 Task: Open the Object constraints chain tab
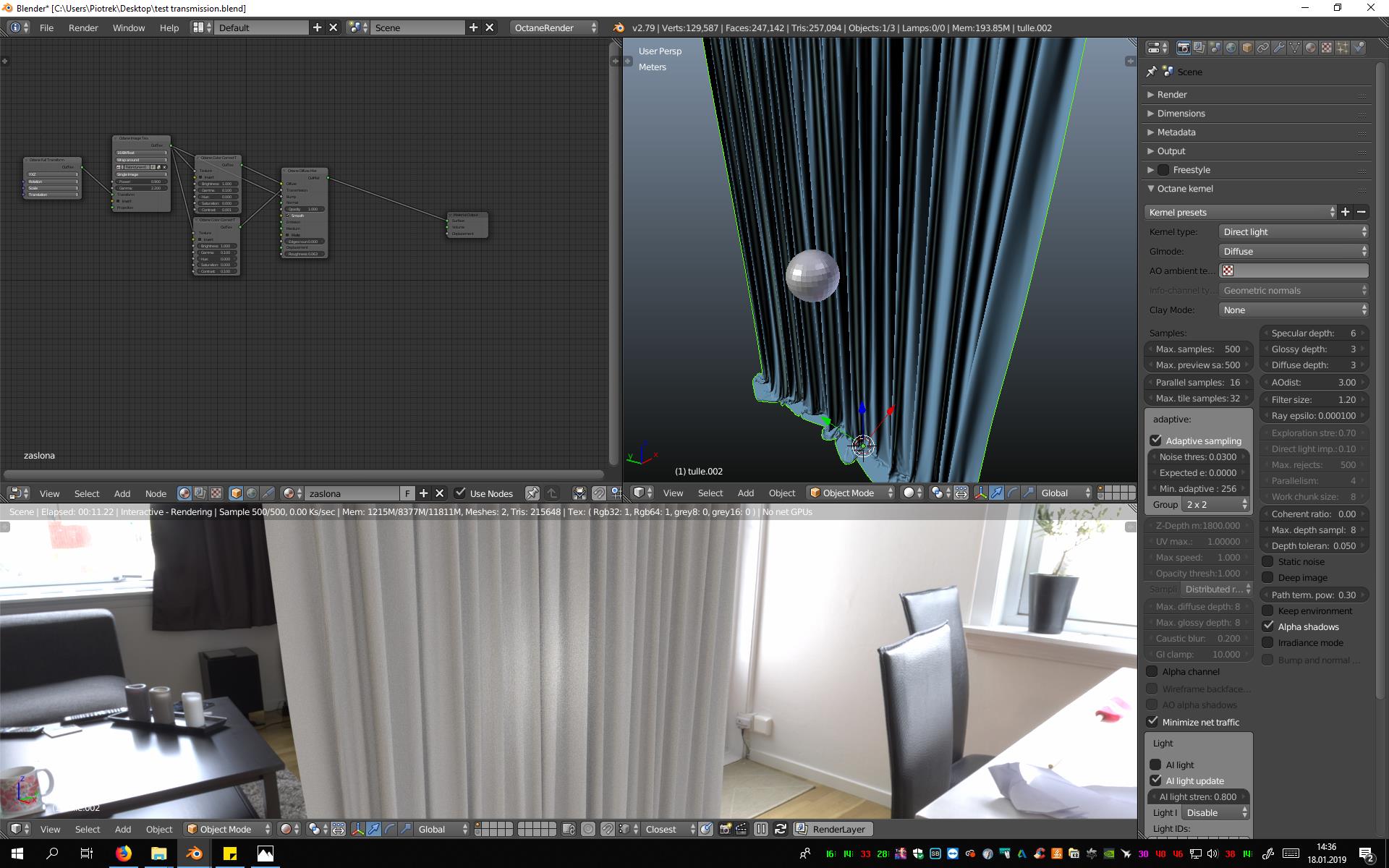click(x=1263, y=48)
